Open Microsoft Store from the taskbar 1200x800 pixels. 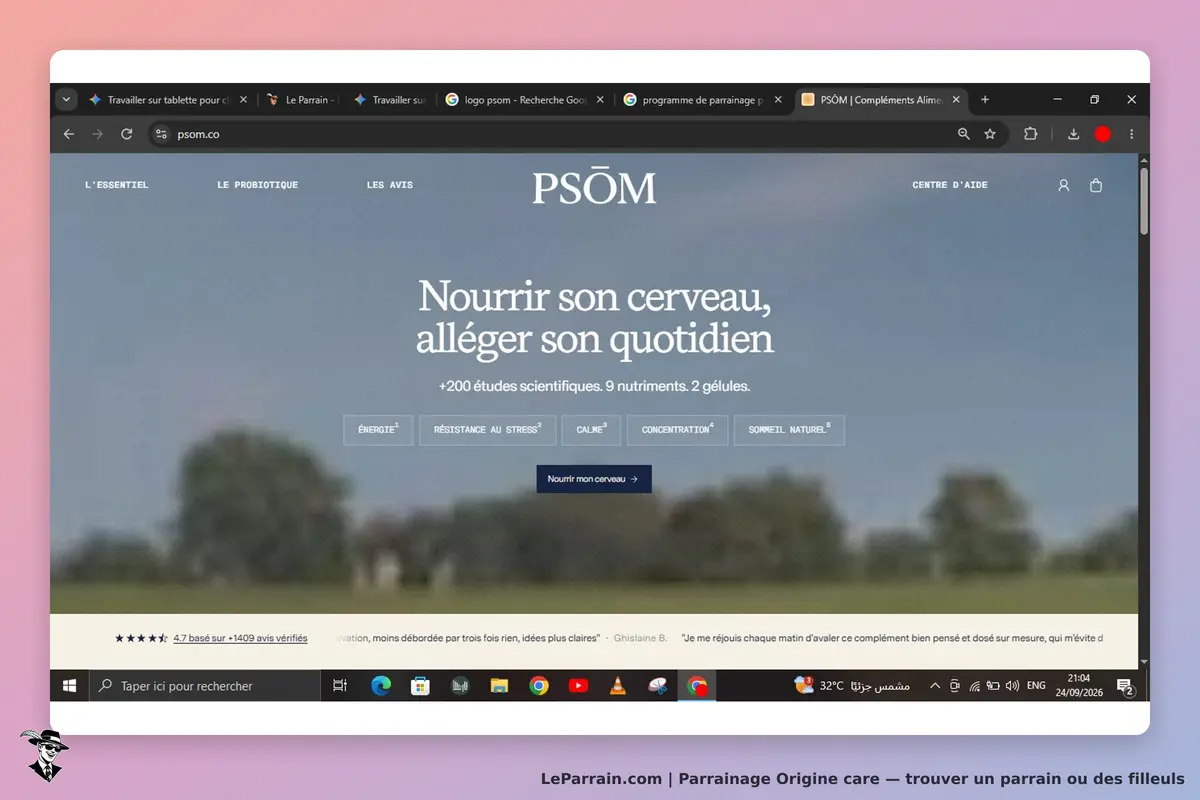420,686
